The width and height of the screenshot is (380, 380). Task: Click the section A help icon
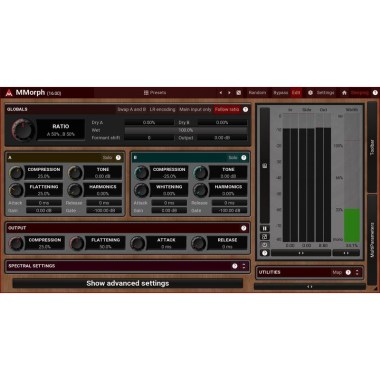pyautogui.click(x=118, y=157)
